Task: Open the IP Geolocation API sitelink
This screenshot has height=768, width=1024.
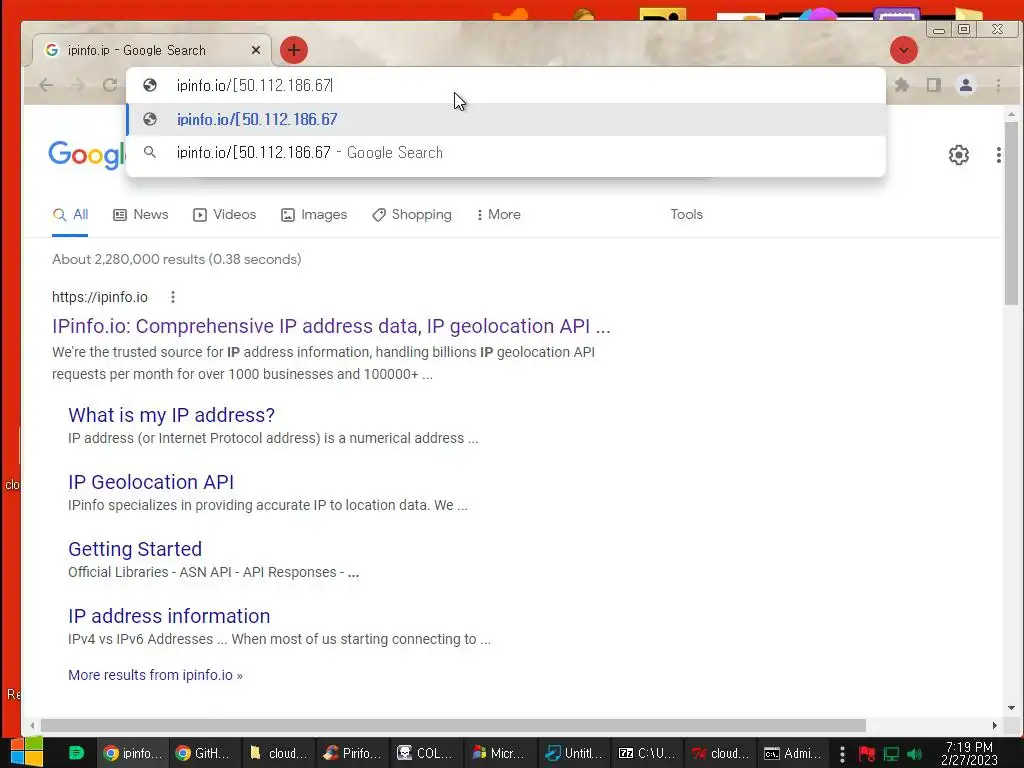Action: coord(151,482)
